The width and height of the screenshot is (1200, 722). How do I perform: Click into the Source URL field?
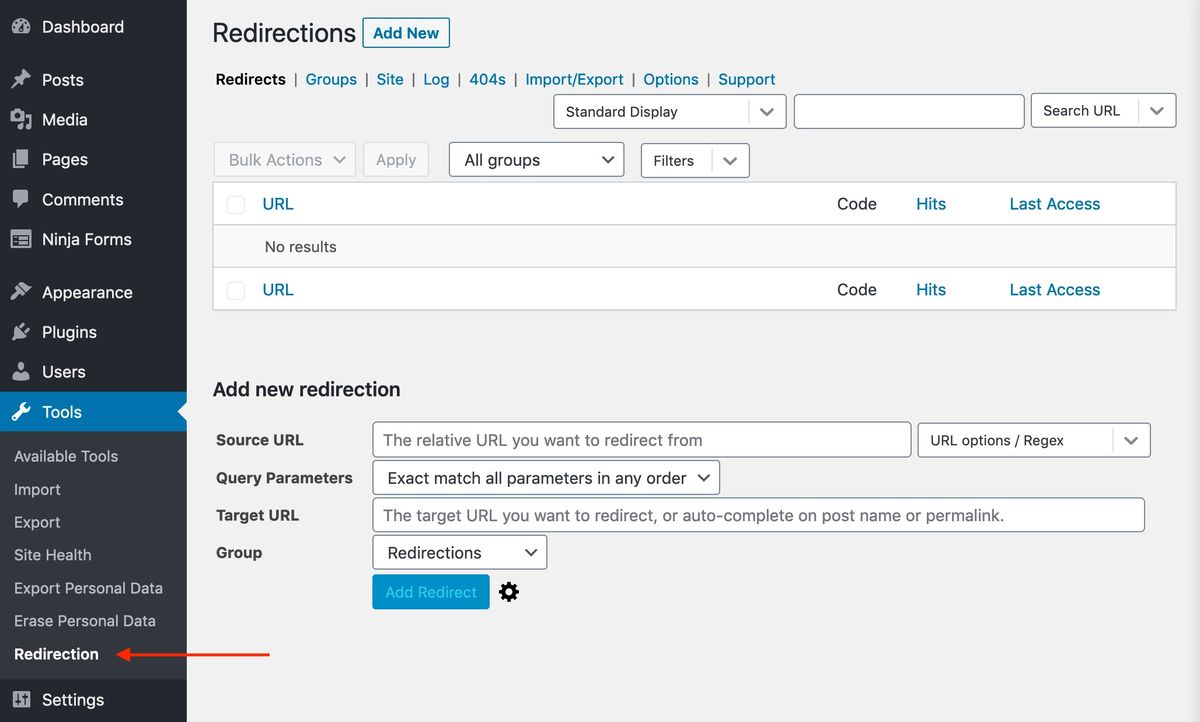click(x=641, y=440)
